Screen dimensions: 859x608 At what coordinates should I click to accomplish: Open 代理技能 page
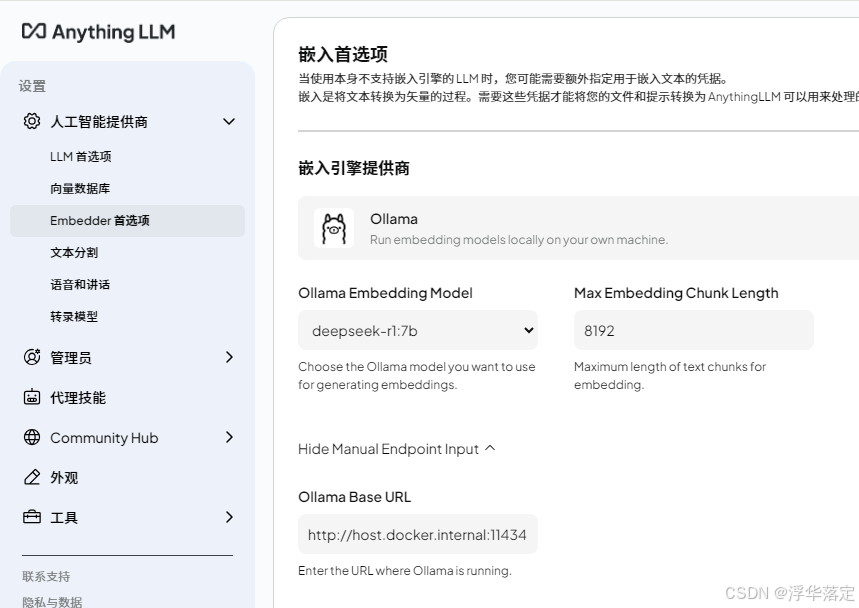[x=78, y=398]
